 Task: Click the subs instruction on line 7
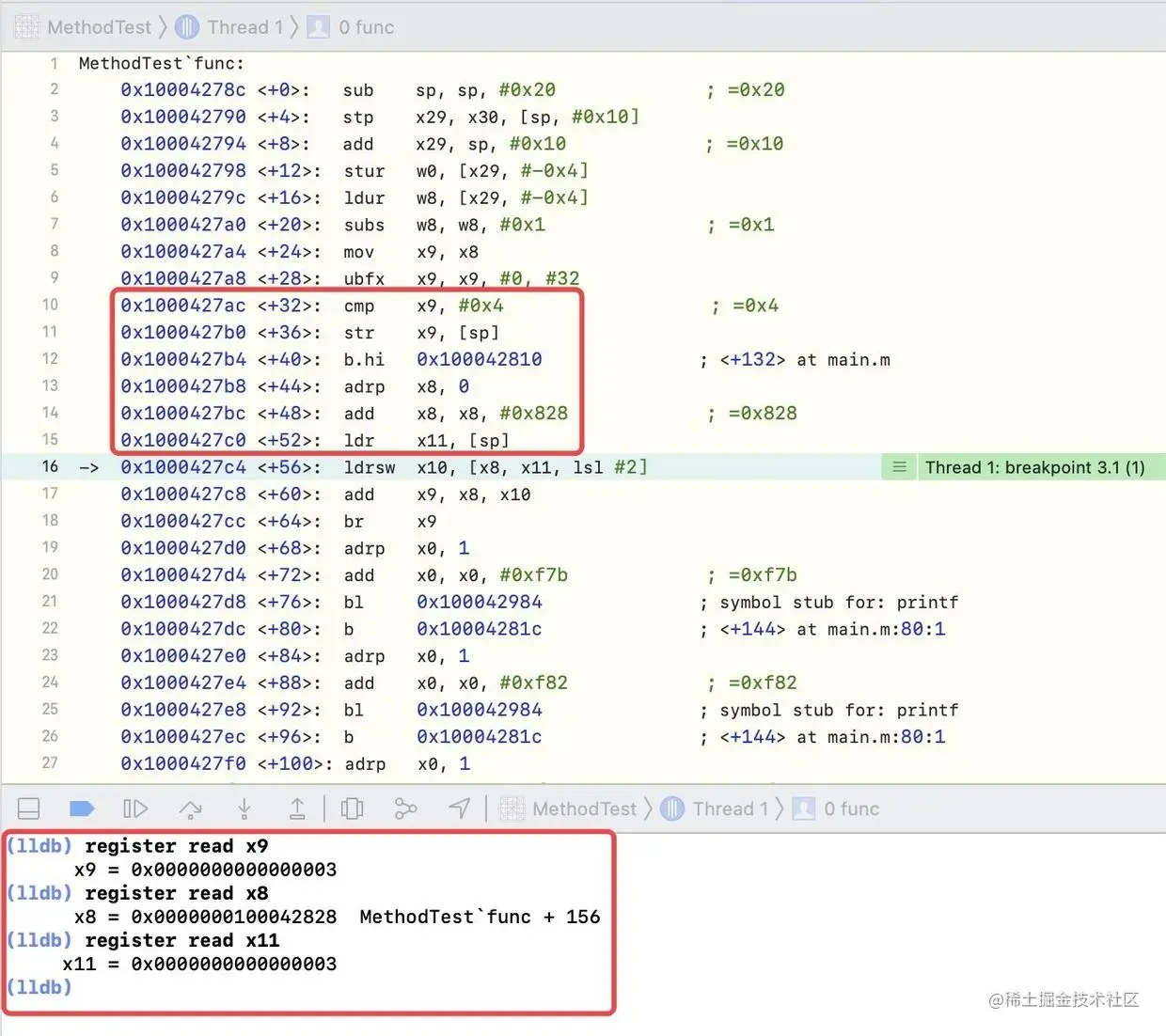[364, 225]
